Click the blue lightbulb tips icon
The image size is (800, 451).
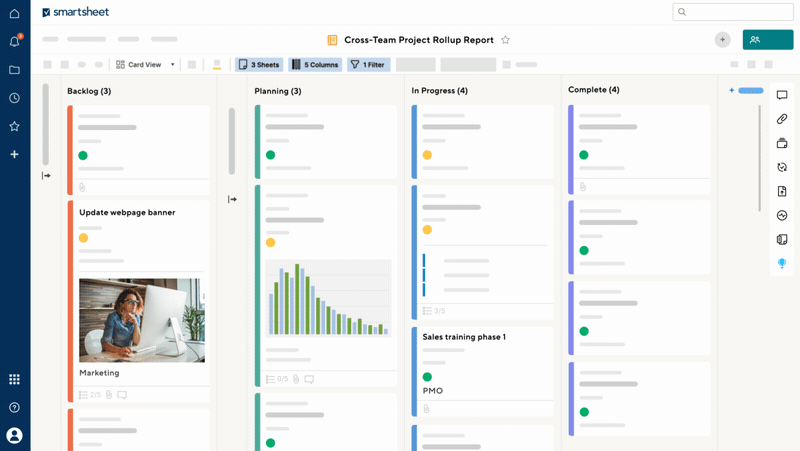pyautogui.click(x=782, y=263)
